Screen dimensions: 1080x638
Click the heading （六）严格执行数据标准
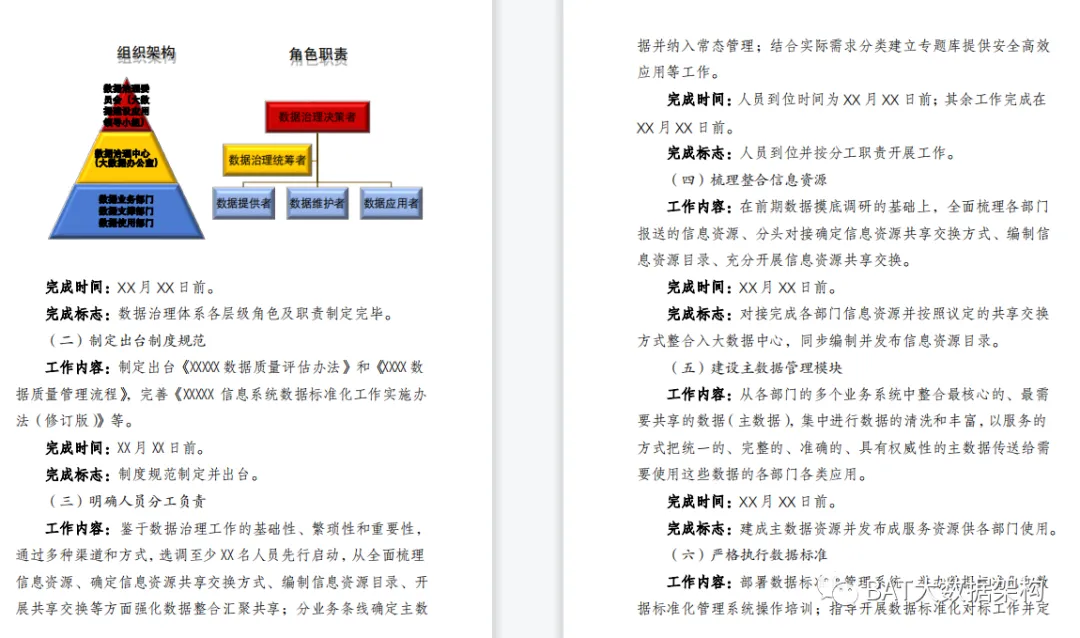pyautogui.click(x=748, y=555)
